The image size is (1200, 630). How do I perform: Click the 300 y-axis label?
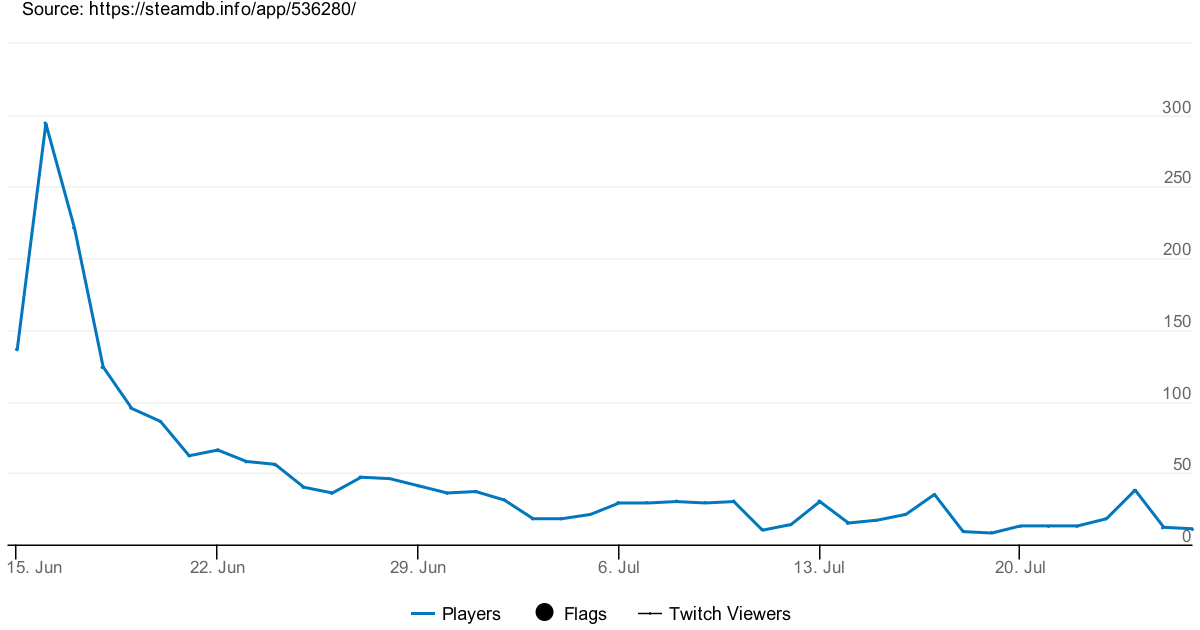pos(1176,108)
